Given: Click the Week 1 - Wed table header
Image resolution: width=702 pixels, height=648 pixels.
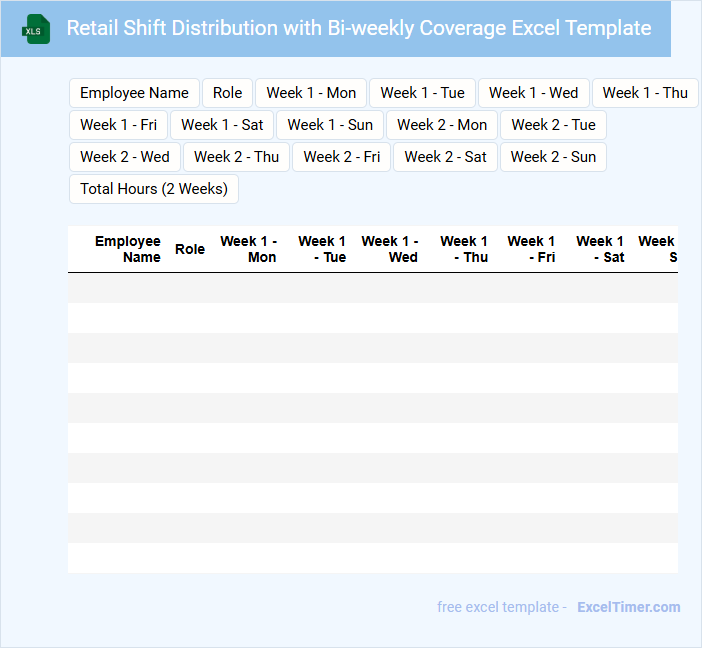Looking at the screenshot, I should 390,249.
